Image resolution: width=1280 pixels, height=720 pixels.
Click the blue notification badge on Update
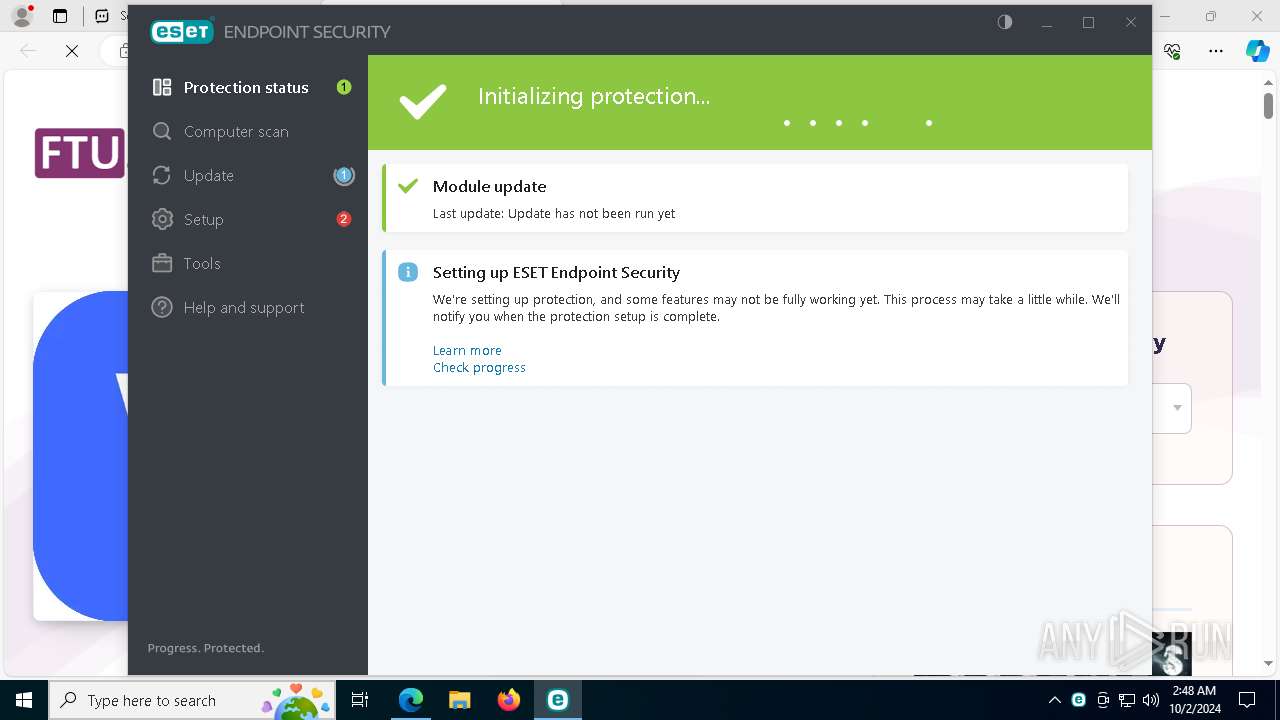pyautogui.click(x=344, y=175)
